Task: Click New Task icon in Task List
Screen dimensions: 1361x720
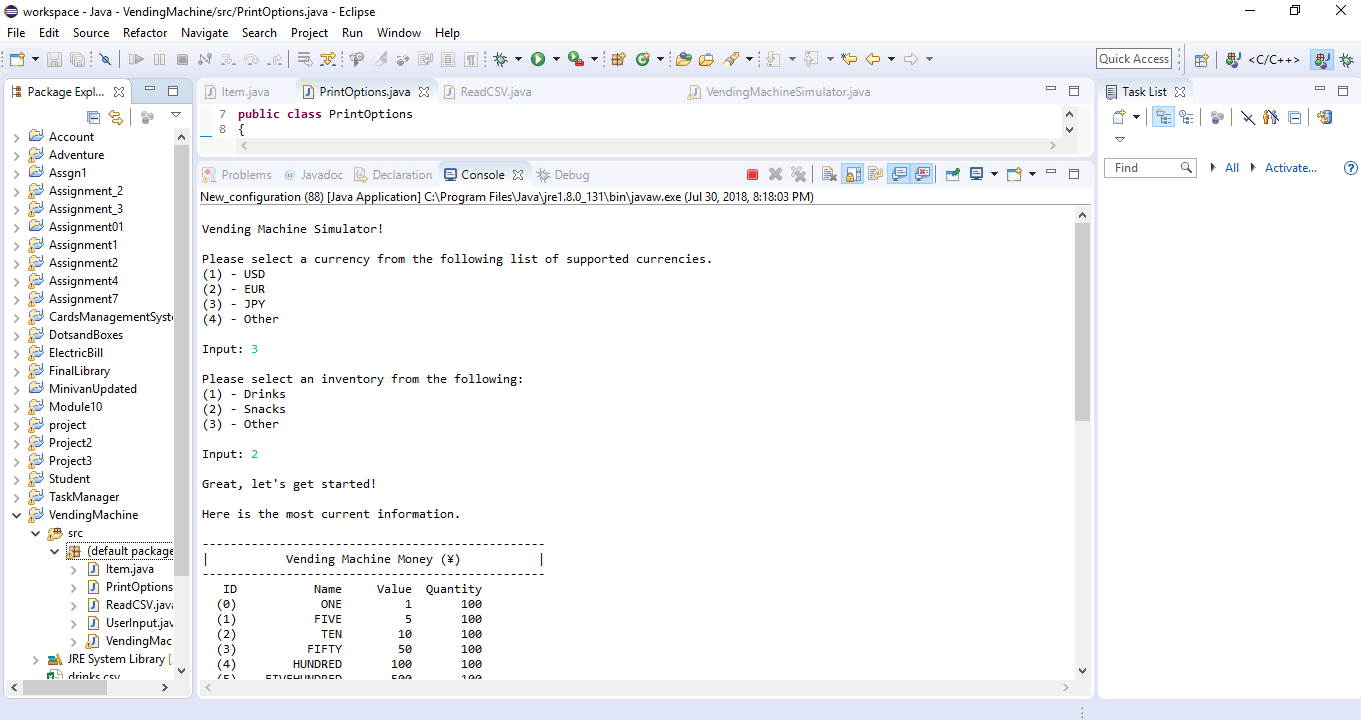Action: [x=1120, y=117]
